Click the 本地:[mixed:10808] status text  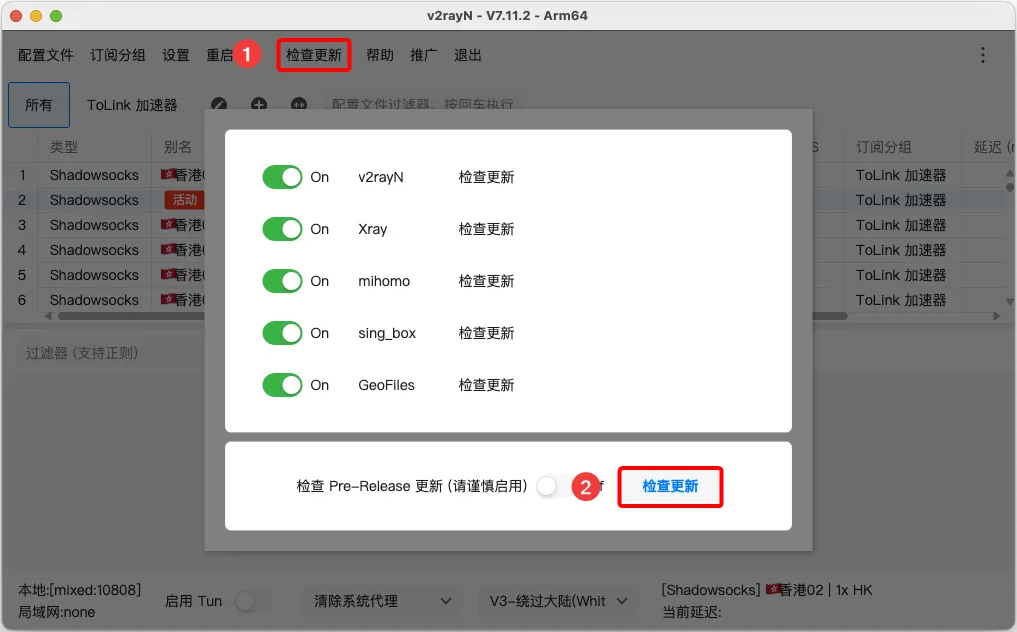79,590
